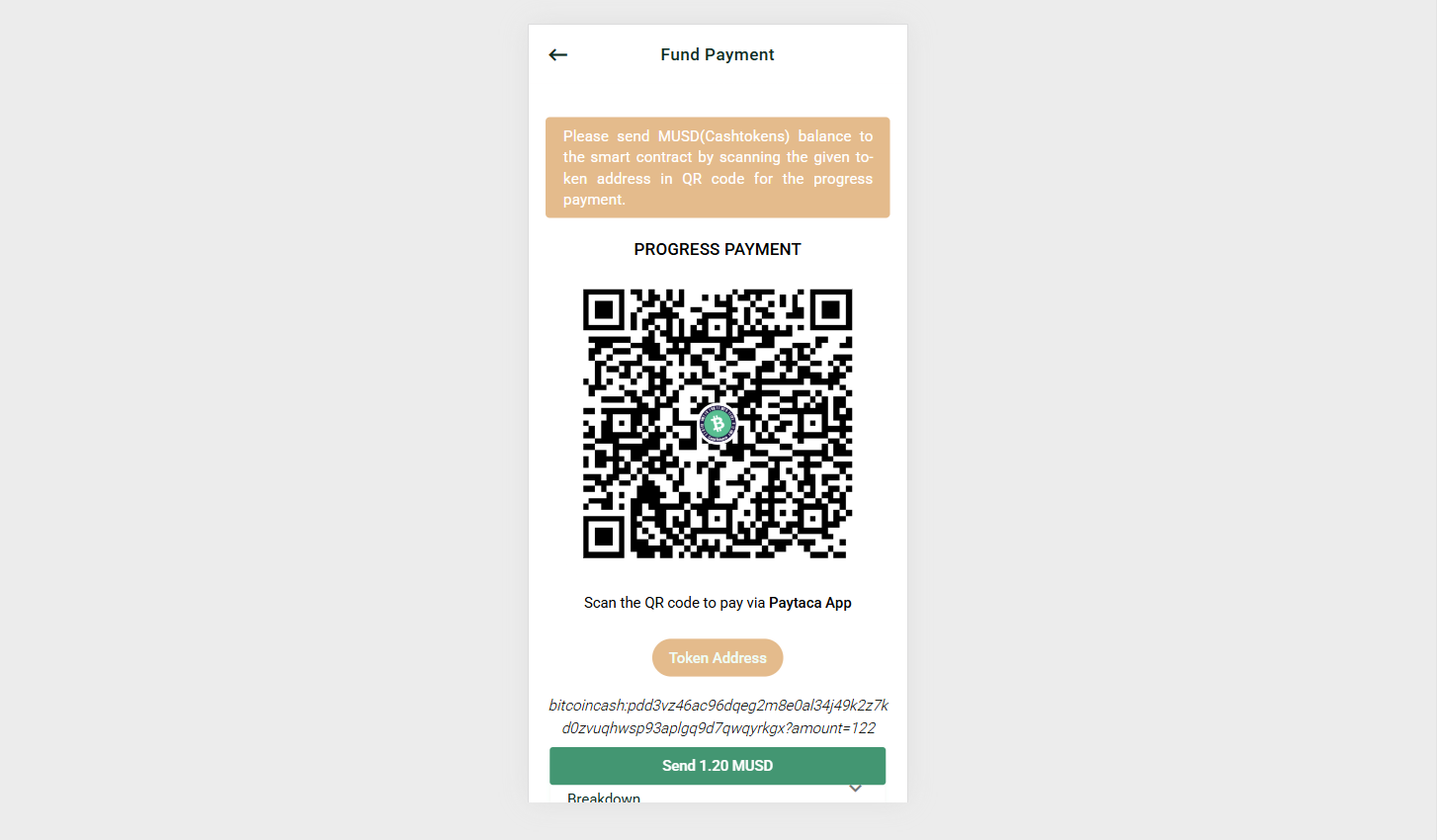
Task: Click the Token Address button
Action: point(718,658)
